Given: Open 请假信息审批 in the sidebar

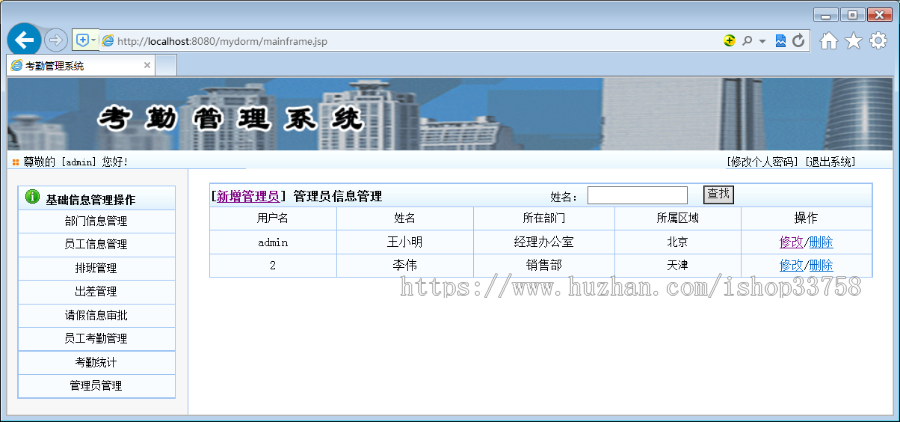Looking at the screenshot, I should pyautogui.click(x=96, y=315).
